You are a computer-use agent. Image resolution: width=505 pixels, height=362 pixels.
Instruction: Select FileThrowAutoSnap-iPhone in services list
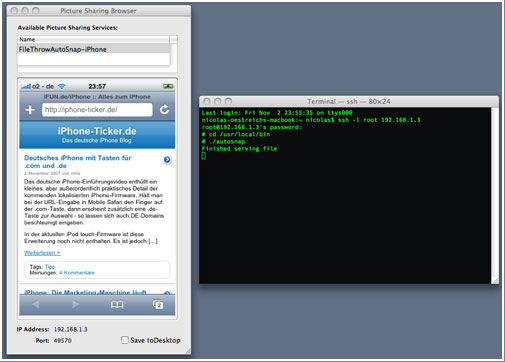(94, 49)
